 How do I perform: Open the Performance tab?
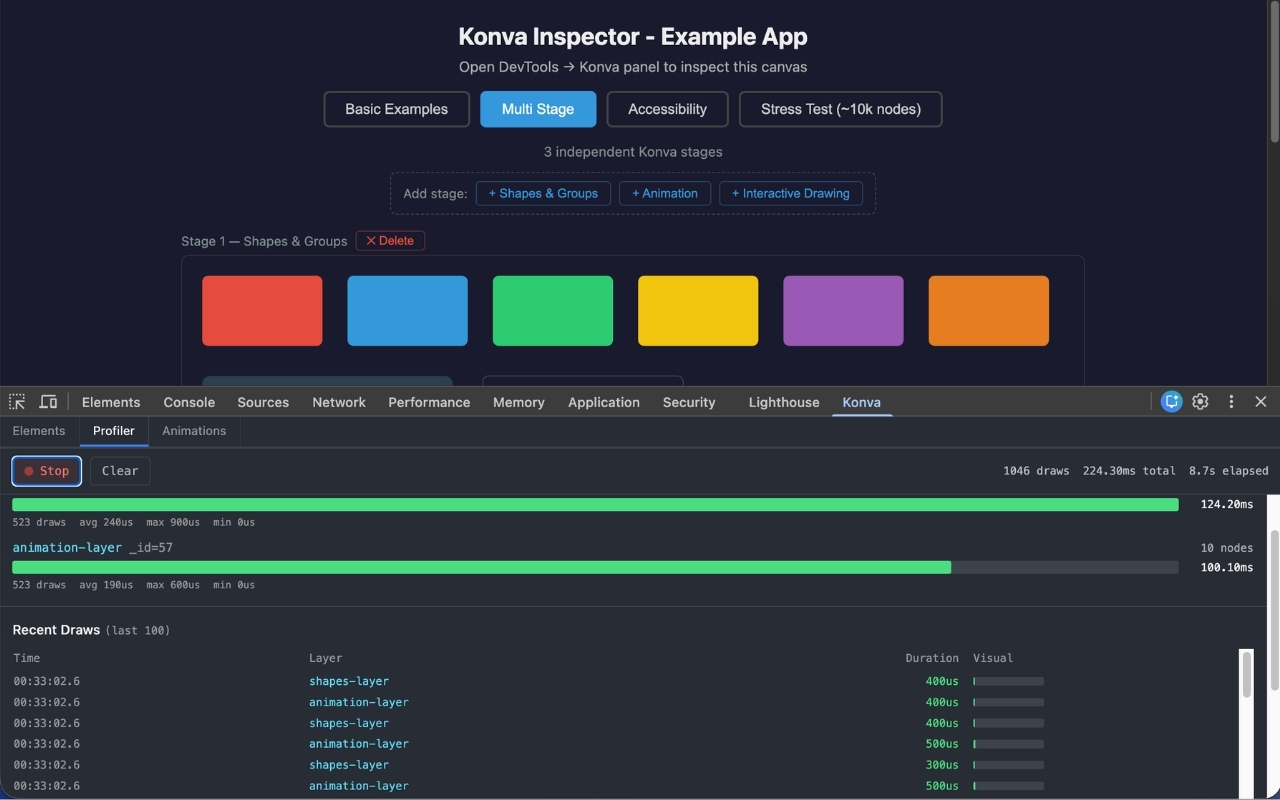point(429,402)
